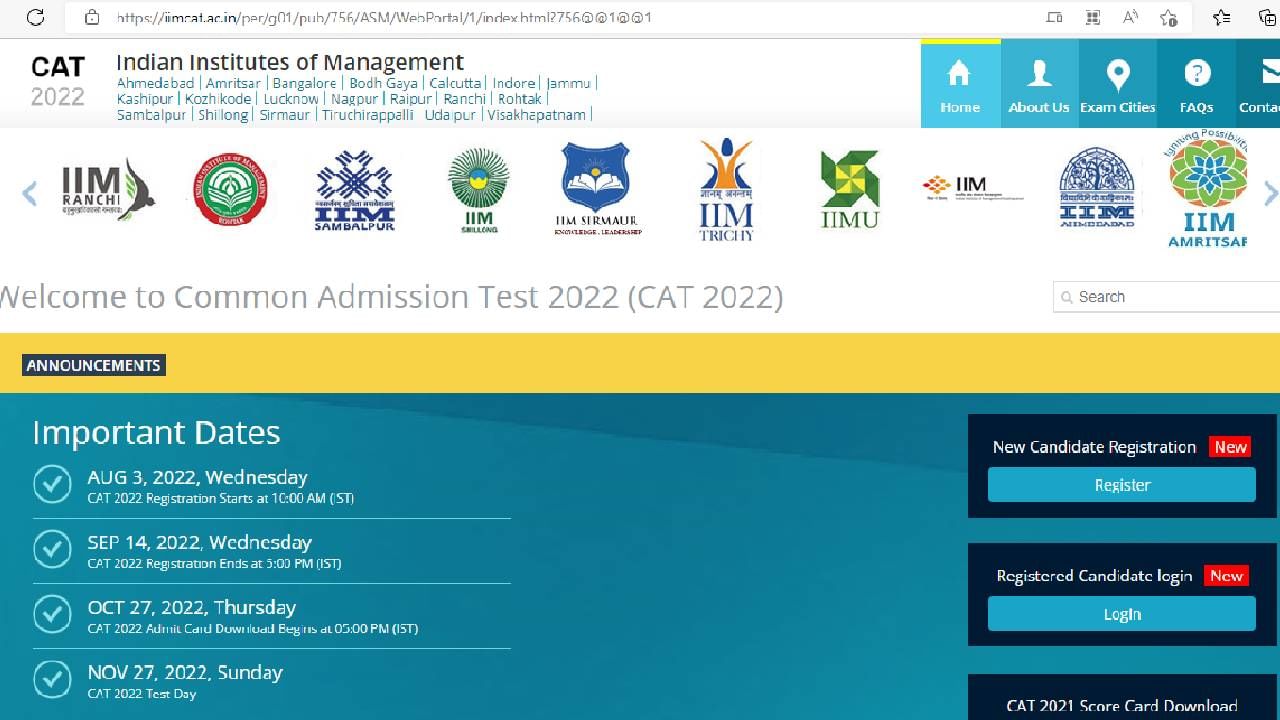The image size is (1280, 720).
Task: Open the Bangalore link
Action: [x=305, y=83]
